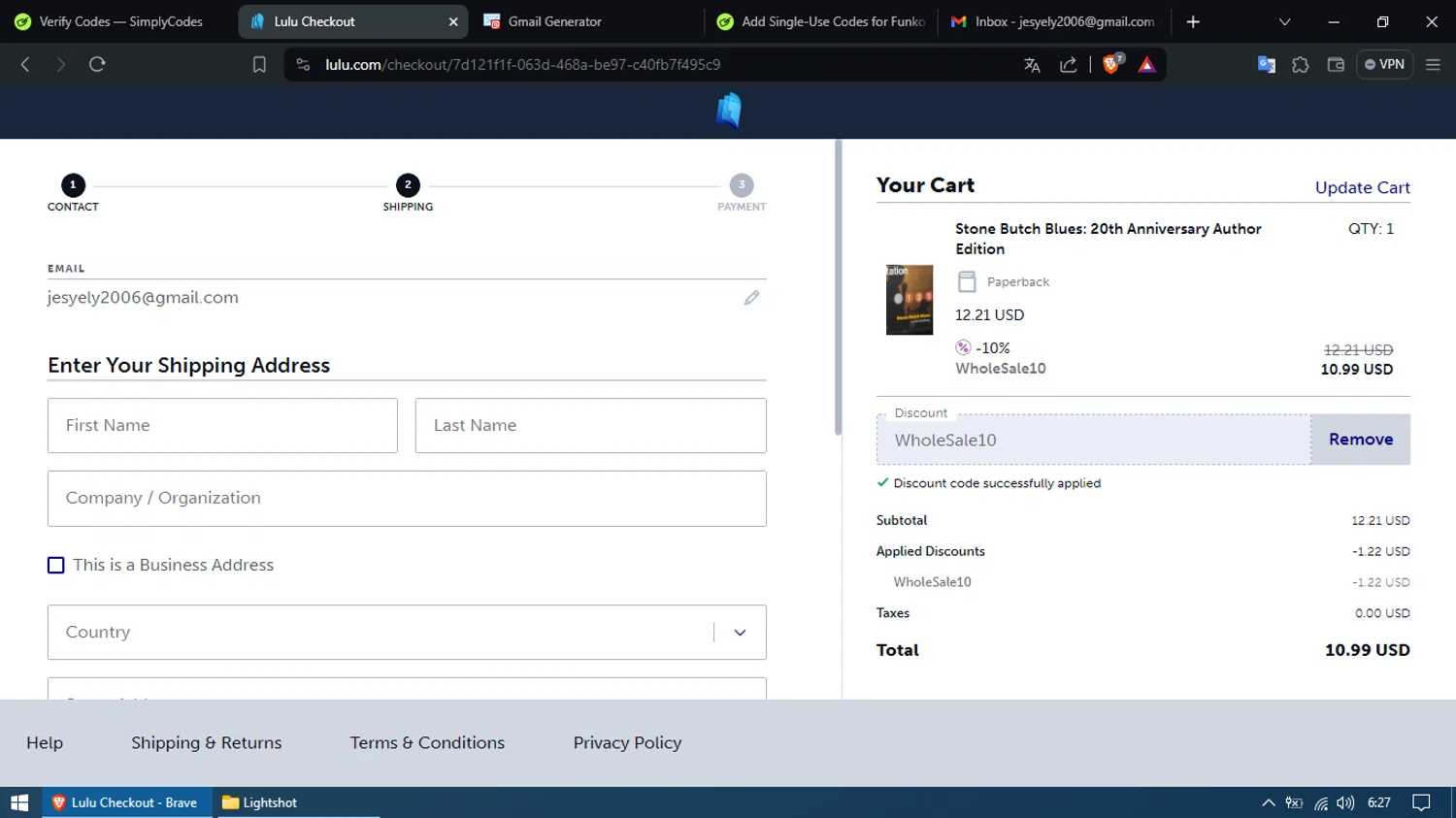
Task: Switch to Gmail Inbox tab
Action: coord(1054,21)
